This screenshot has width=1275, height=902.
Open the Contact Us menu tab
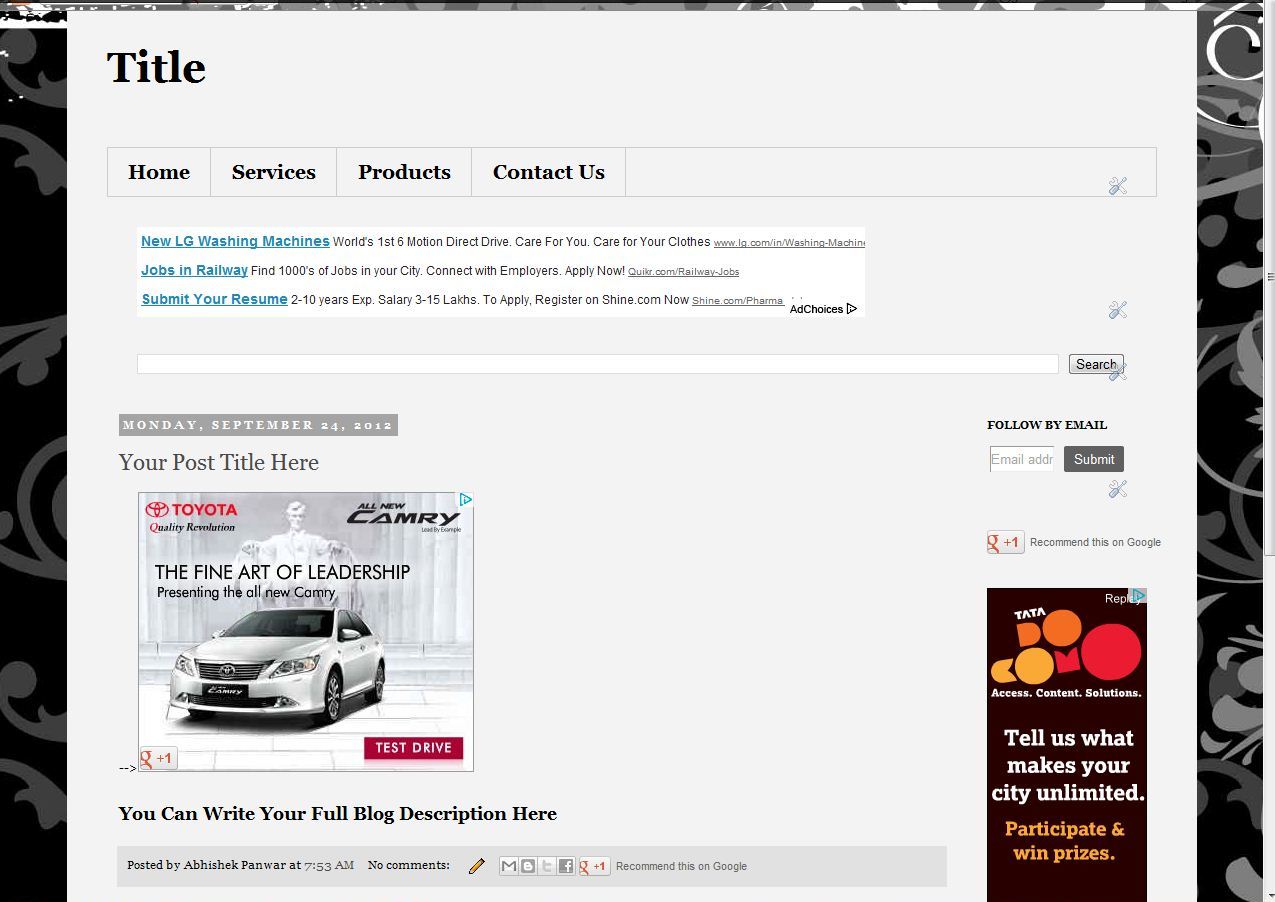548,172
